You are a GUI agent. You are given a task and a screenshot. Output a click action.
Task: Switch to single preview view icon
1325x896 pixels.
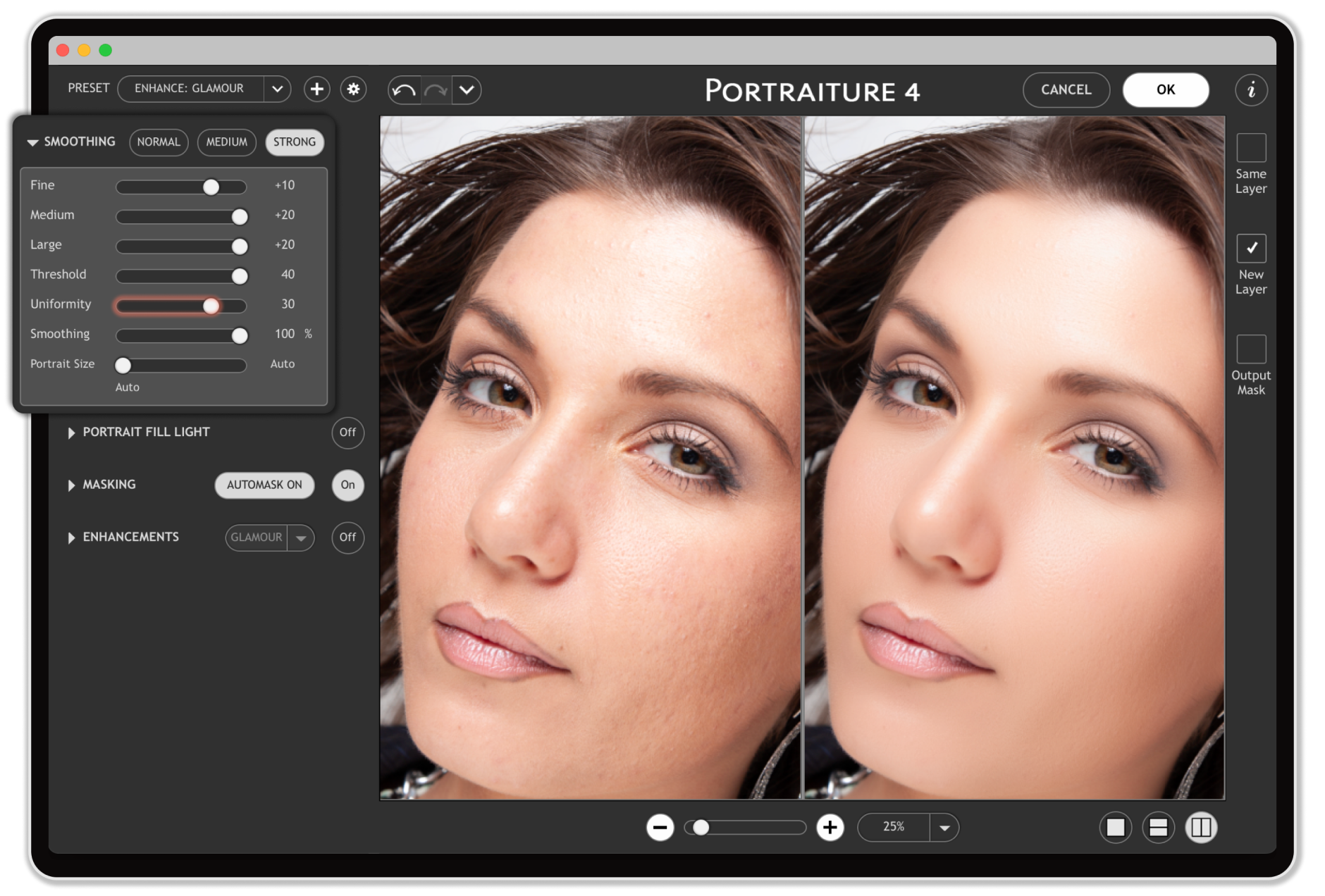click(1116, 827)
